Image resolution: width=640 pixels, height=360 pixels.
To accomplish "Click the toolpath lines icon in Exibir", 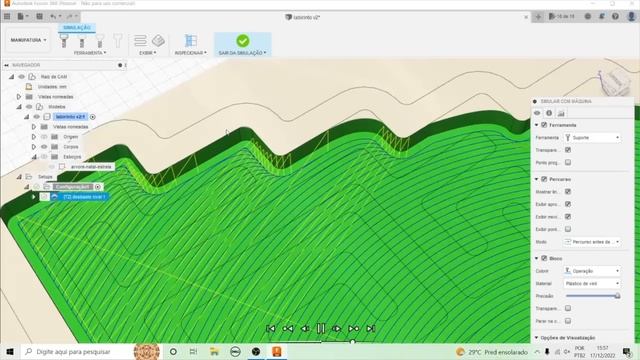I will tap(140, 40).
